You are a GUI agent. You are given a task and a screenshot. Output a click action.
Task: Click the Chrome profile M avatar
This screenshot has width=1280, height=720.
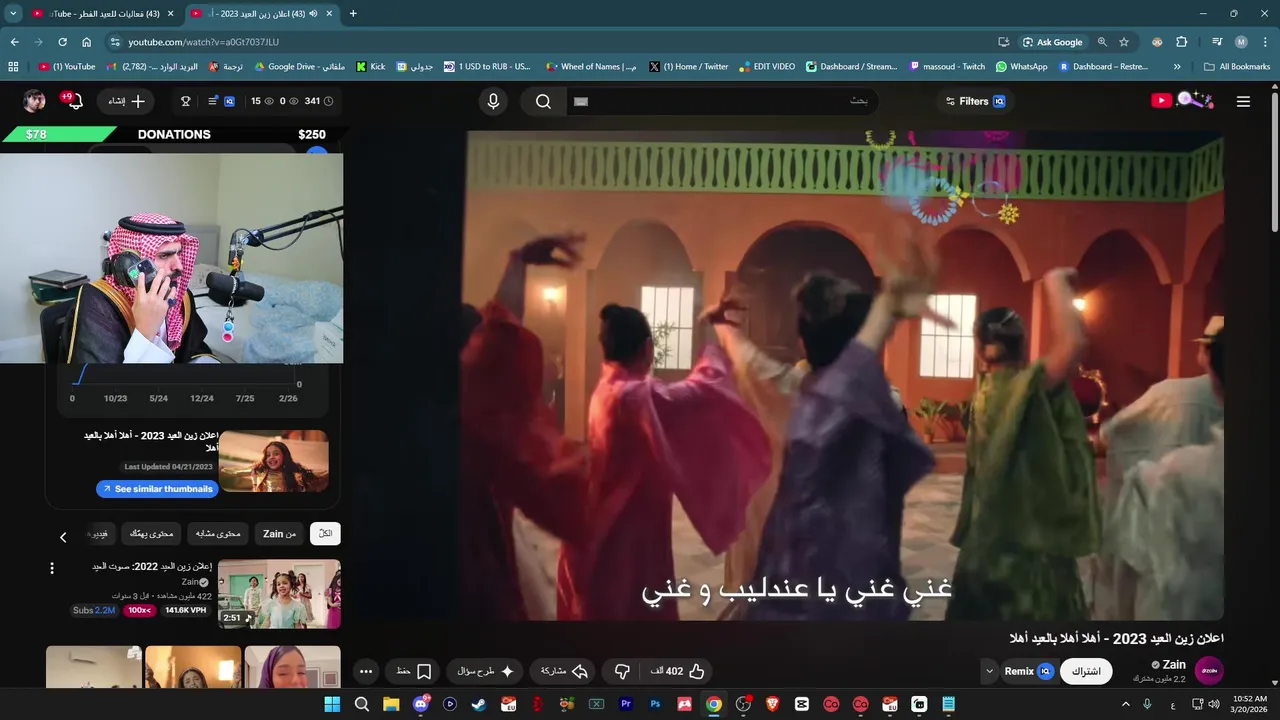tap(1241, 42)
